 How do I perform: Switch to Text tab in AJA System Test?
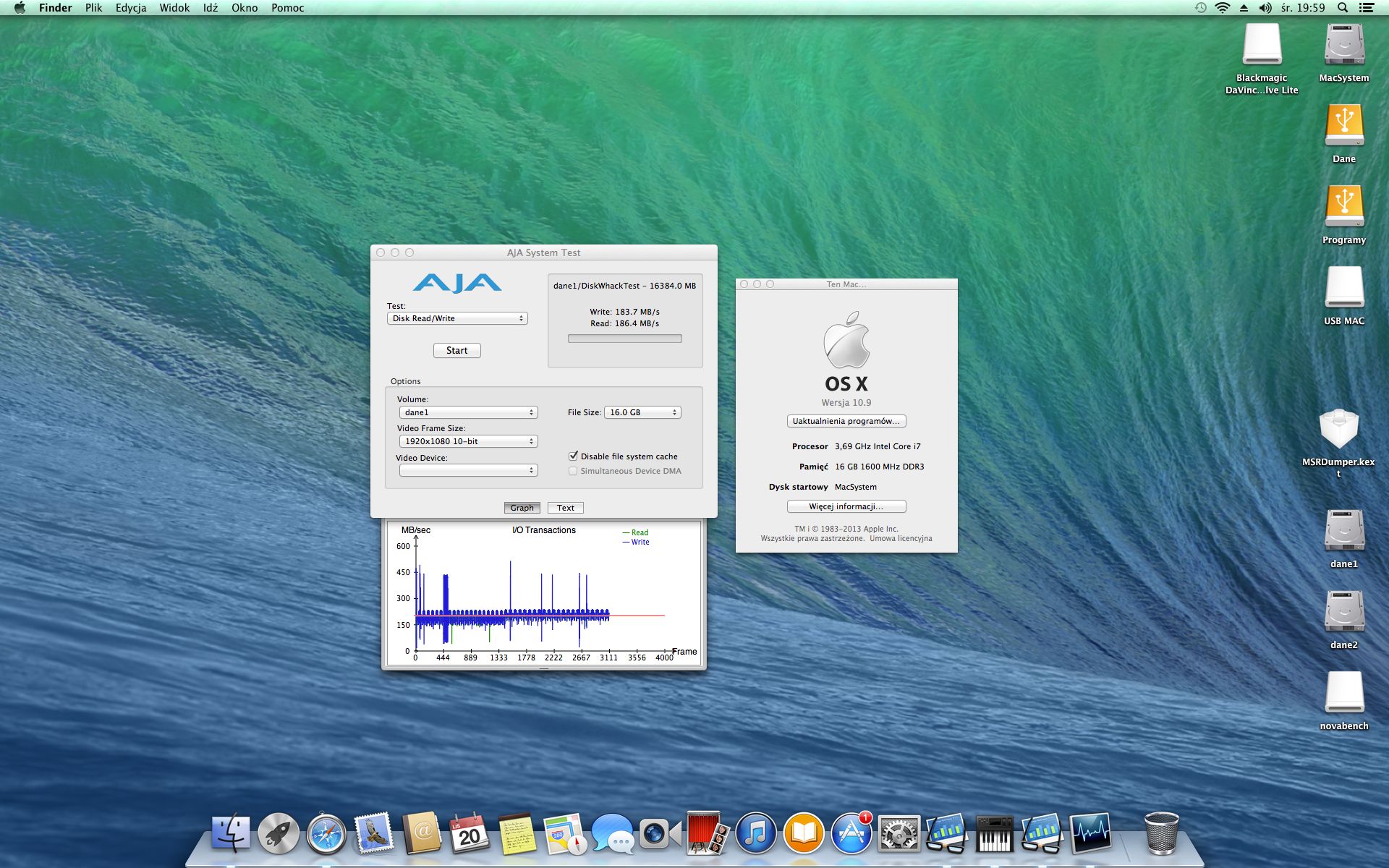pos(566,508)
